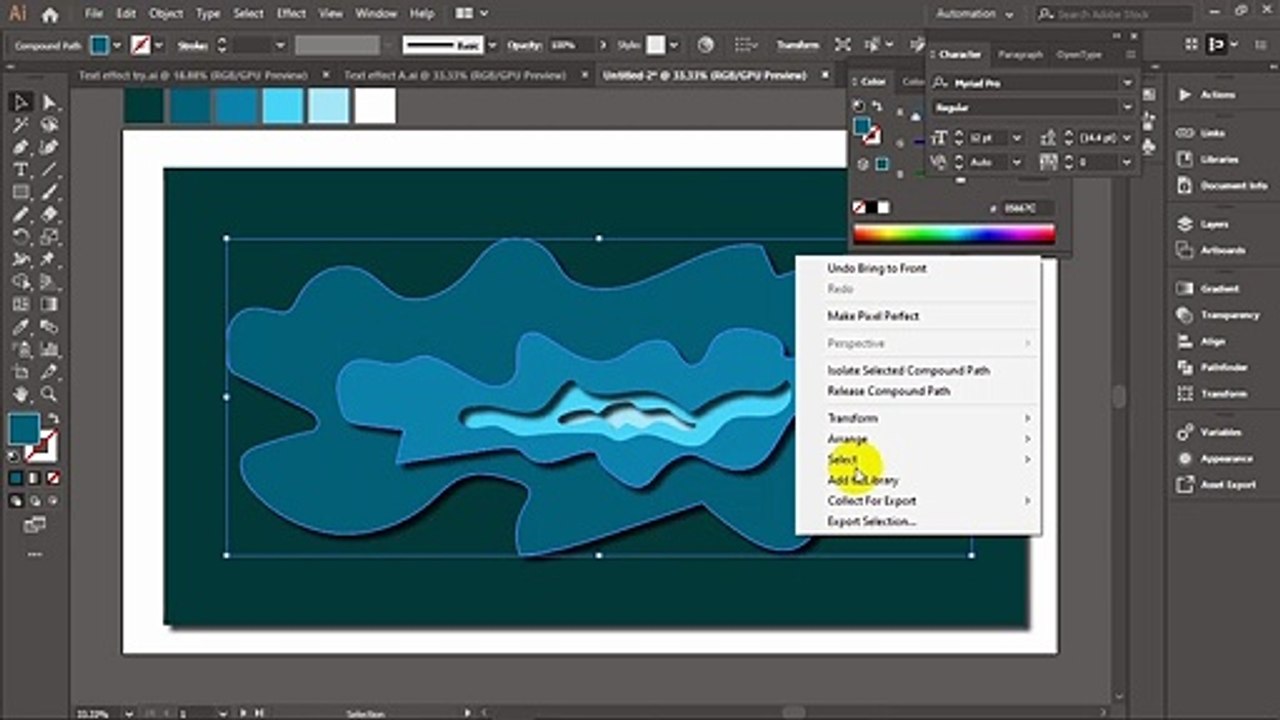Open the Window menu
Viewport: 1280px width, 720px height.
tap(376, 14)
